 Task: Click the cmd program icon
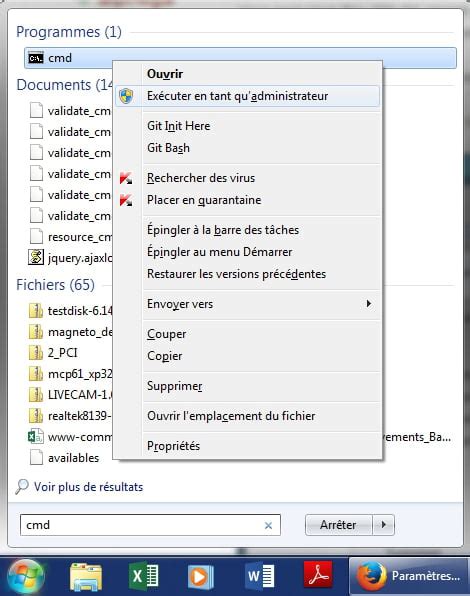point(36,58)
